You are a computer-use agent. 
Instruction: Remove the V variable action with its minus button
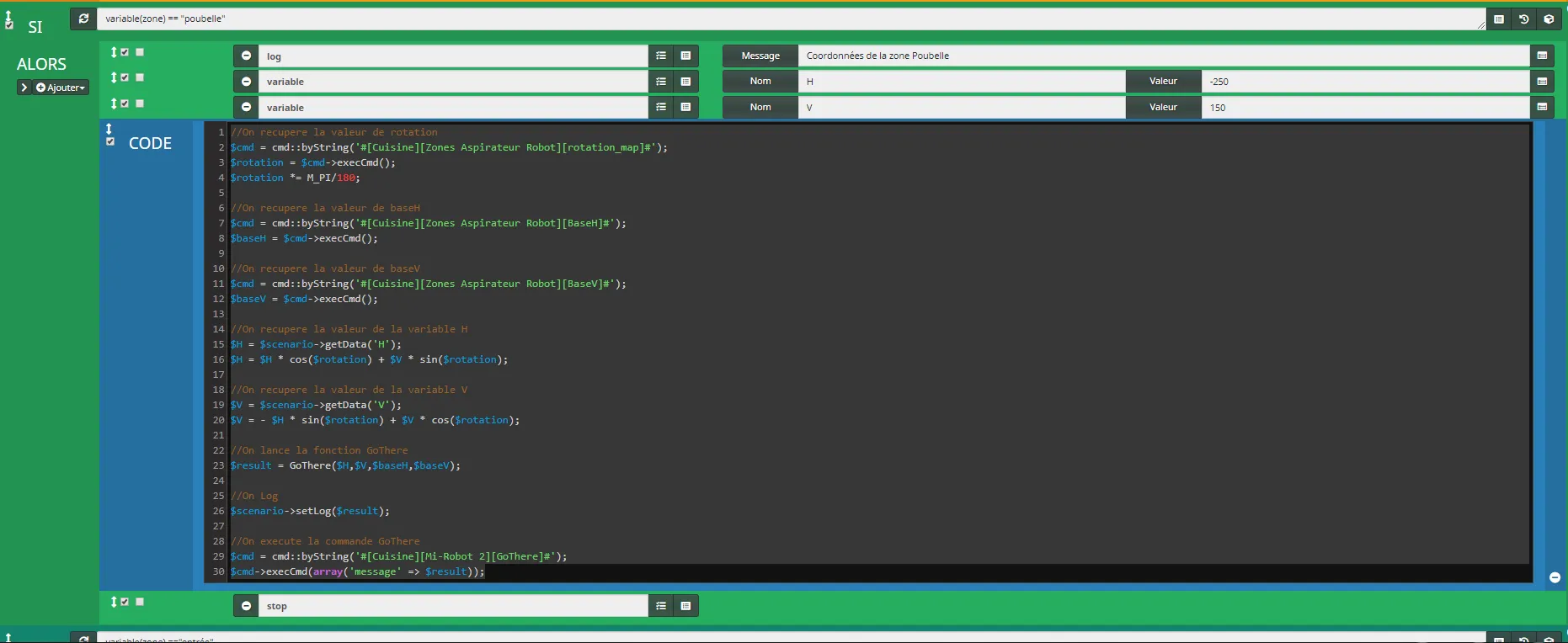click(246, 107)
